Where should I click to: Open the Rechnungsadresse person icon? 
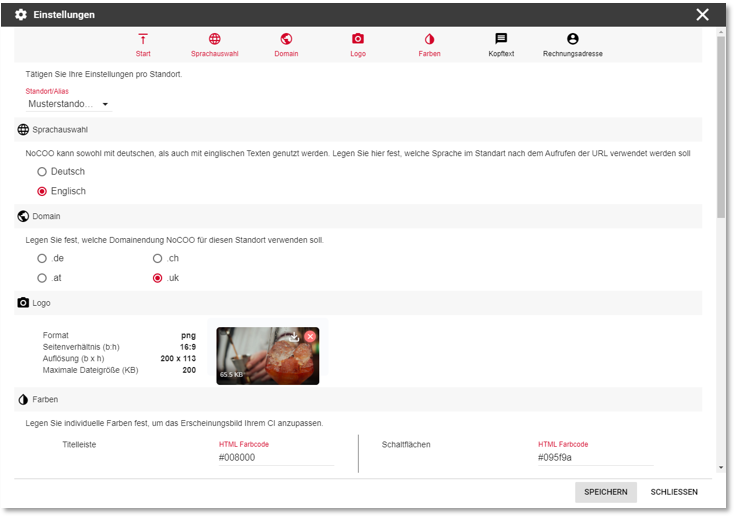(x=573, y=39)
